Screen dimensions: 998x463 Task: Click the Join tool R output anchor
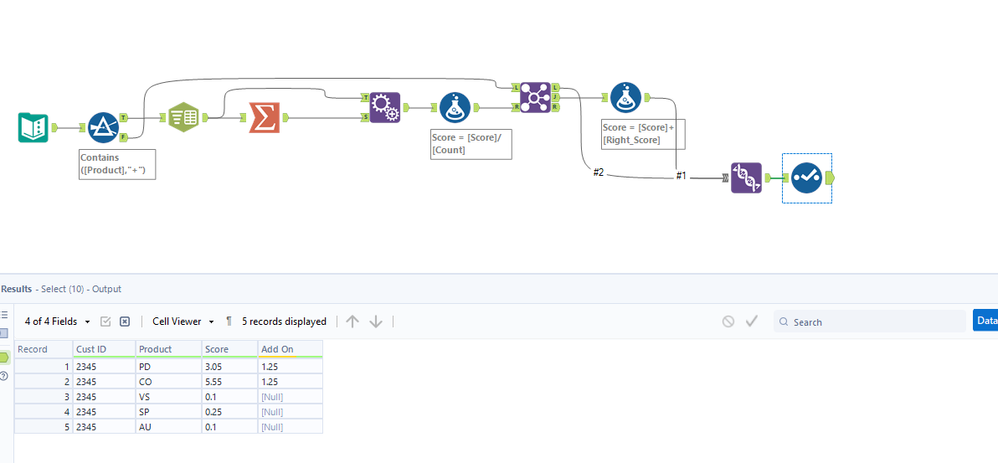(556, 107)
